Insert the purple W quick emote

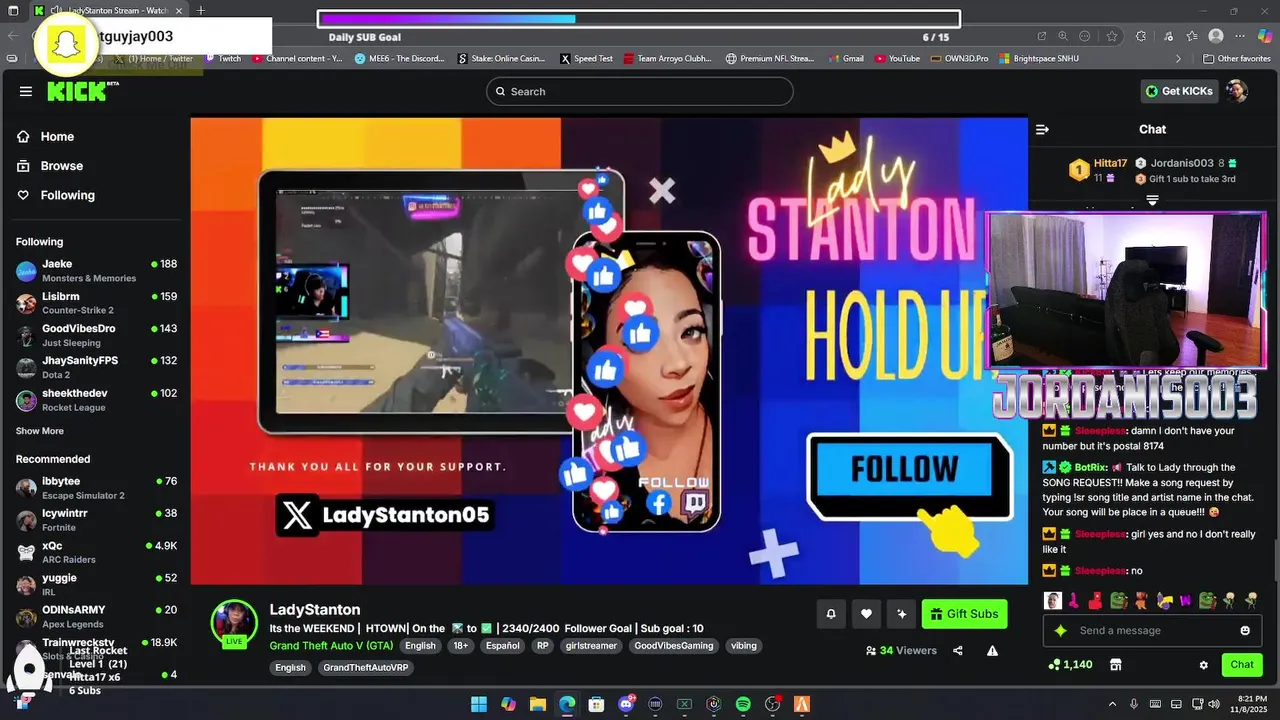pyautogui.click(x=1185, y=601)
